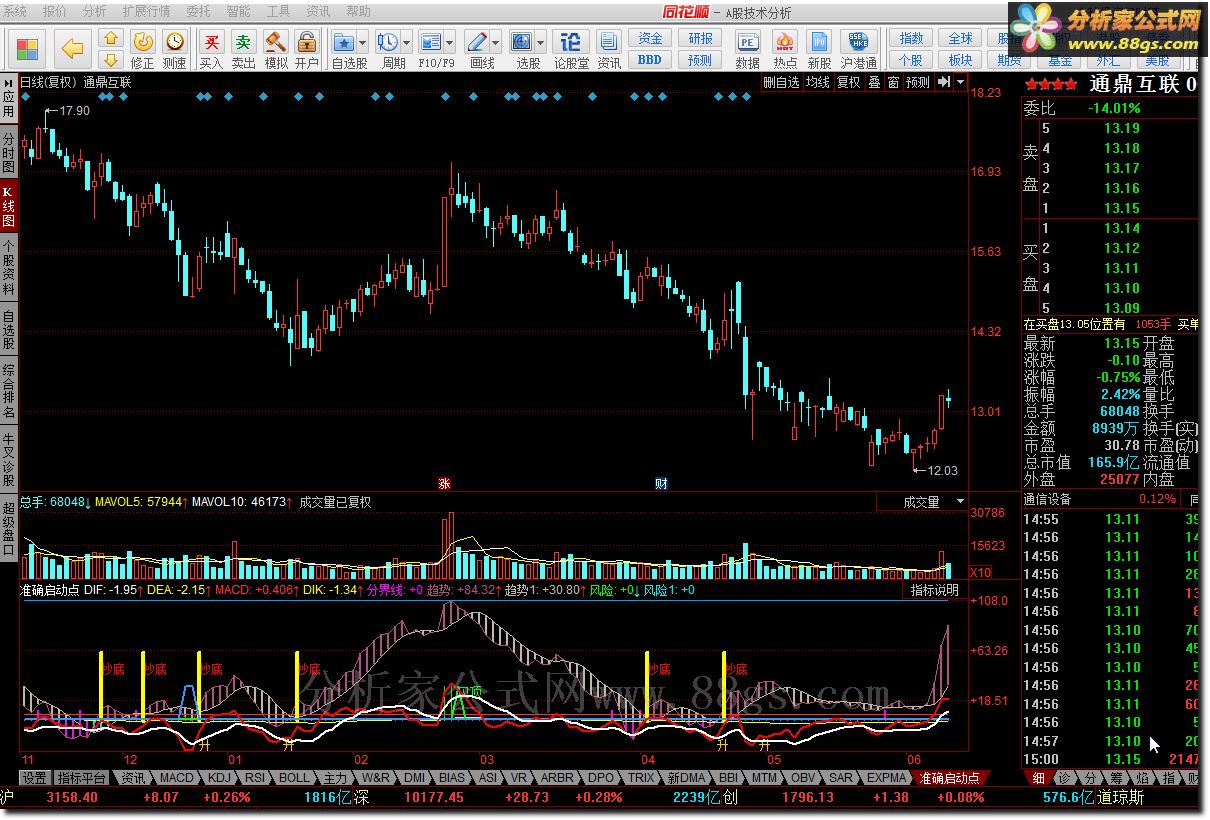Expand the 画线 dropdown arrow
The width and height of the screenshot is (1210, 820).
pyautogui.click(x=497, y=42)
